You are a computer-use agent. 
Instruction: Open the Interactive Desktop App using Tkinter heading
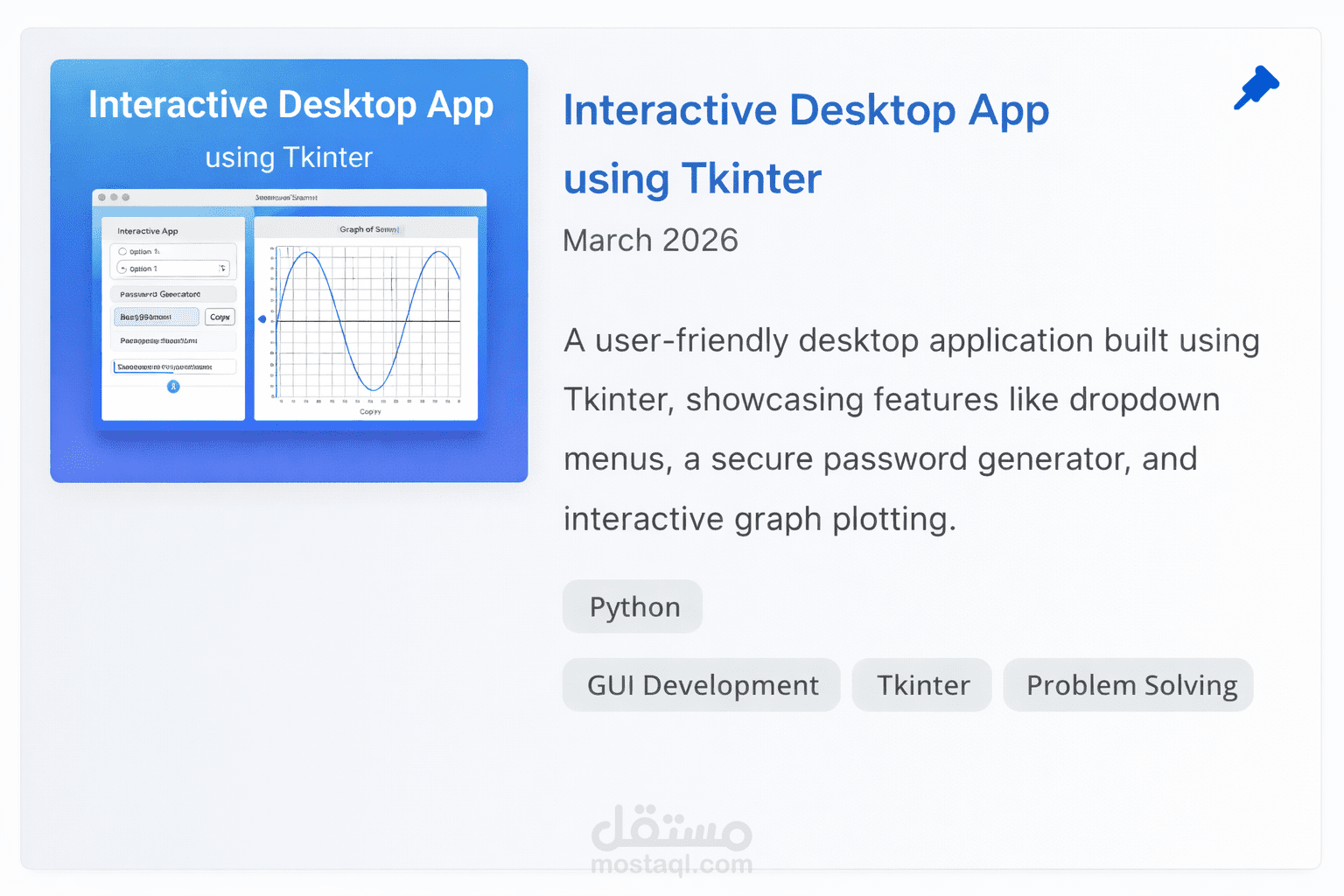click(x=806, y=144)
